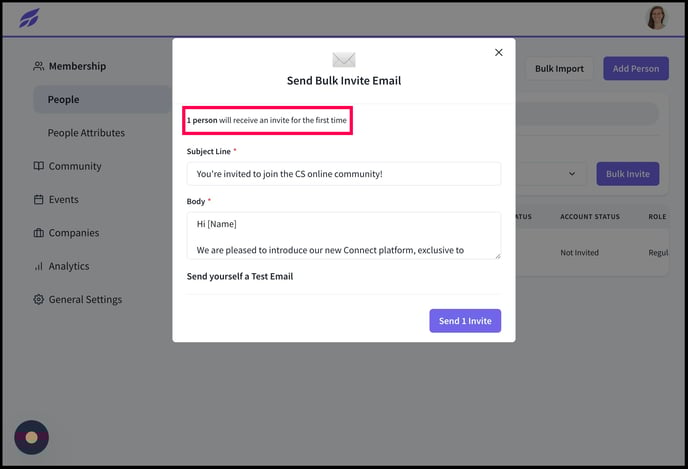
Task: Open the user profile avatar
Action: 657,18
